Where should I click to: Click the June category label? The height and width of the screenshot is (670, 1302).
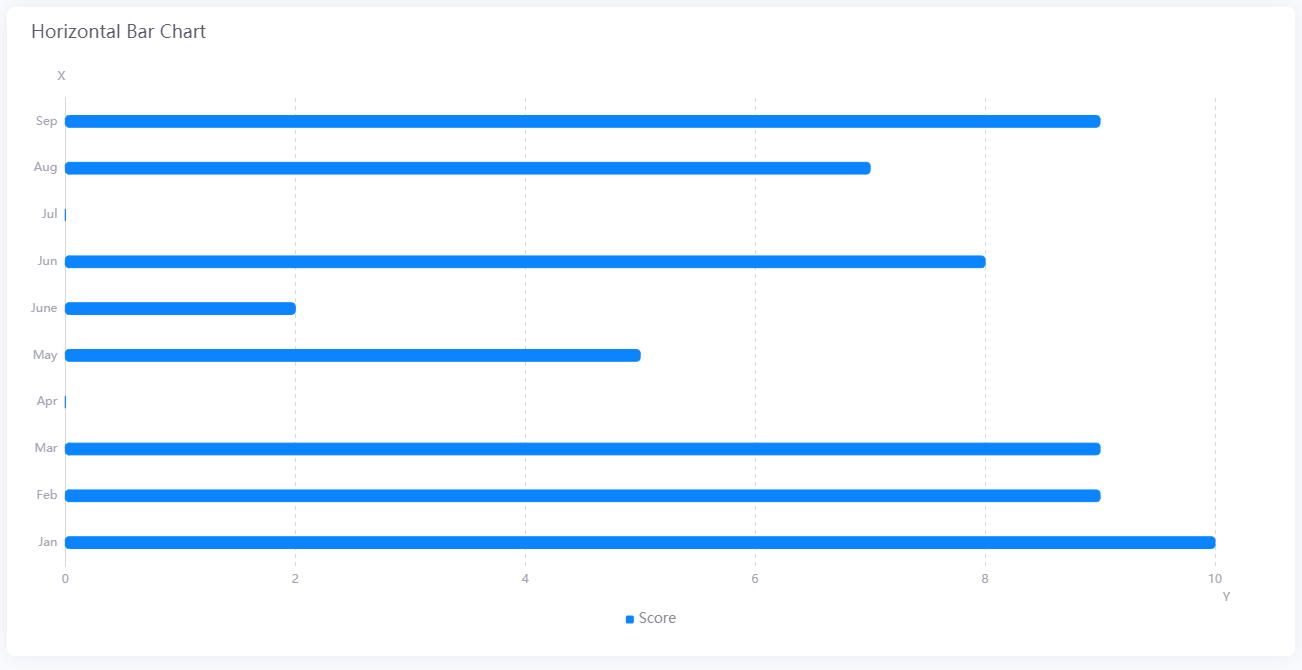[x=44, y=308]
